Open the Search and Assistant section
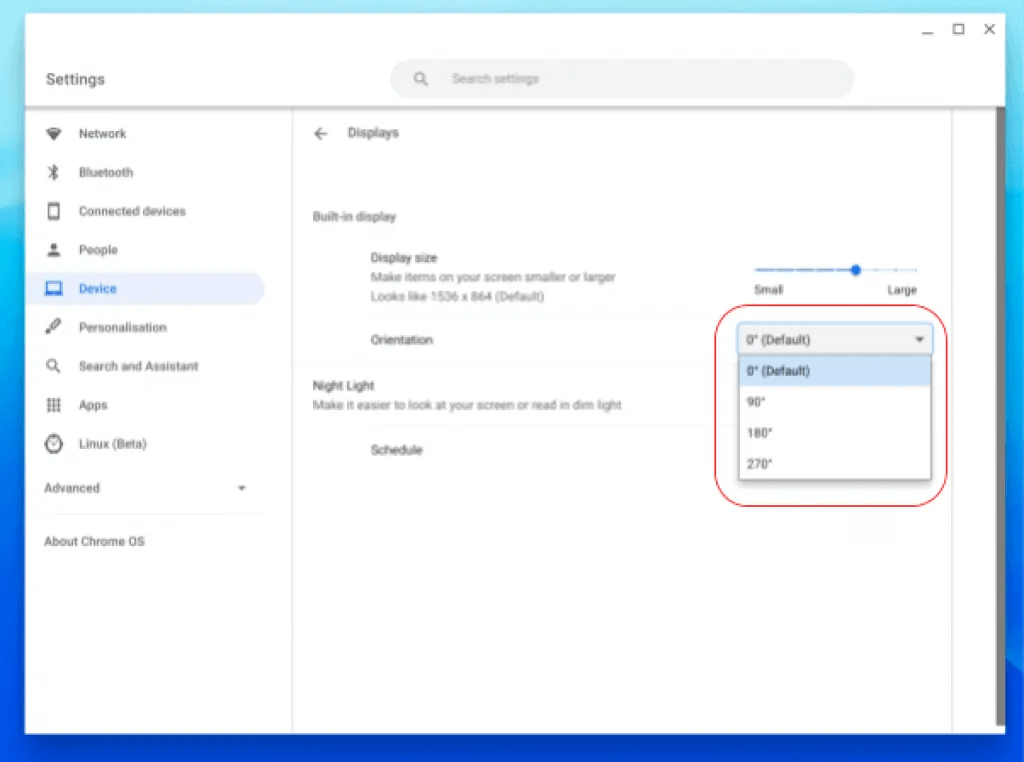The image size is (1024, 762). click(x=138, y=366)
